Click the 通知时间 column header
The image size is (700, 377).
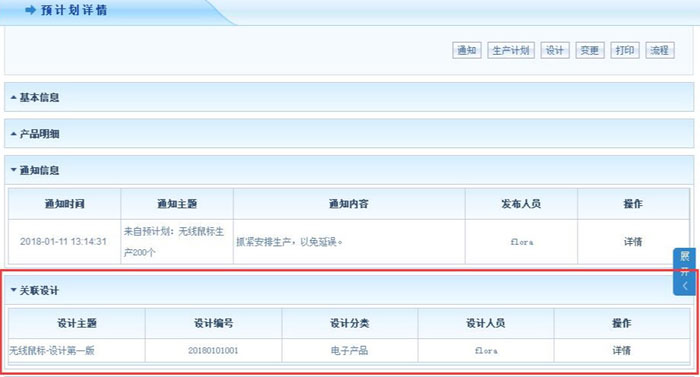pyautogui.click(x=65, y=204)
